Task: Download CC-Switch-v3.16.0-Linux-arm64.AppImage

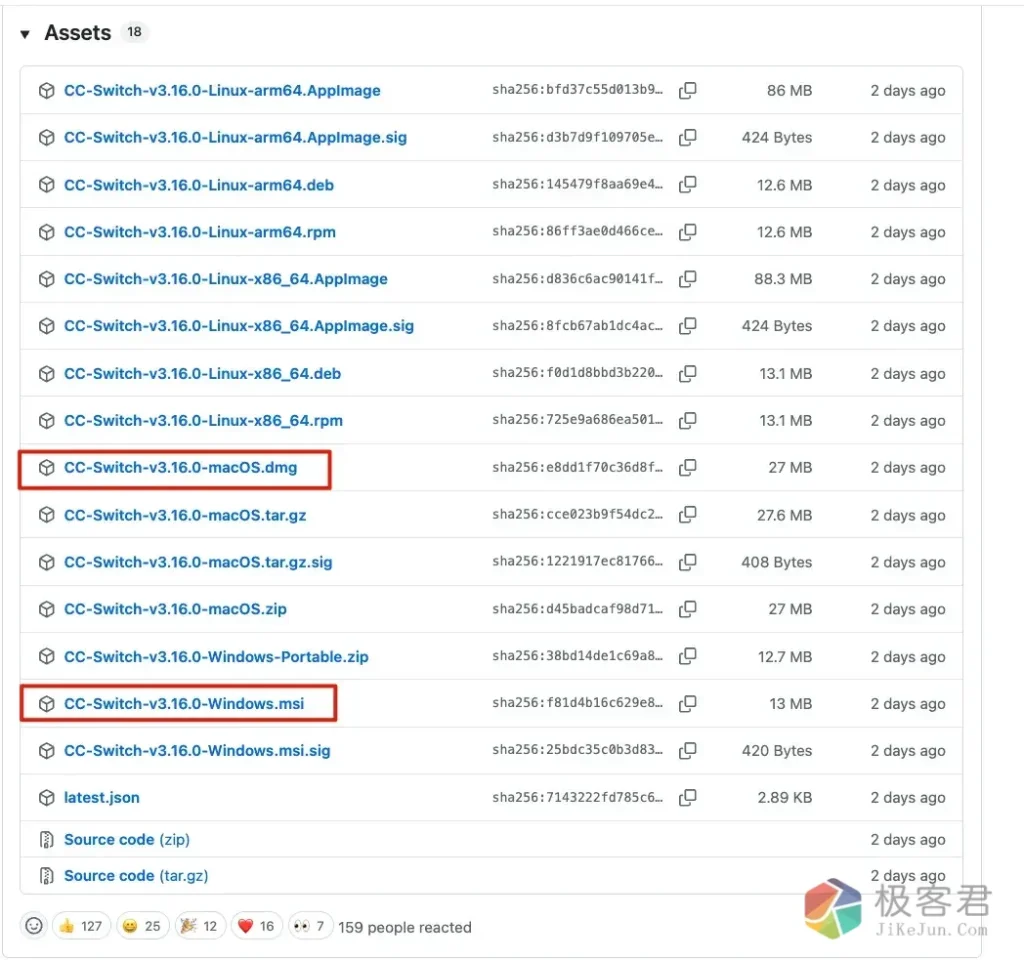Action: click(x=222, y=90)
